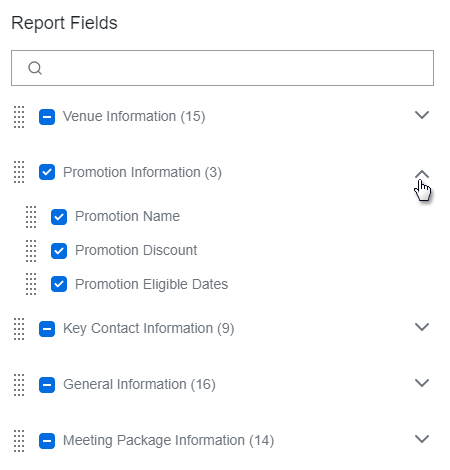Grab the Promotion Eligible Dates drag handle
This screenshot has width=450, height=470.
pos(31,284)
